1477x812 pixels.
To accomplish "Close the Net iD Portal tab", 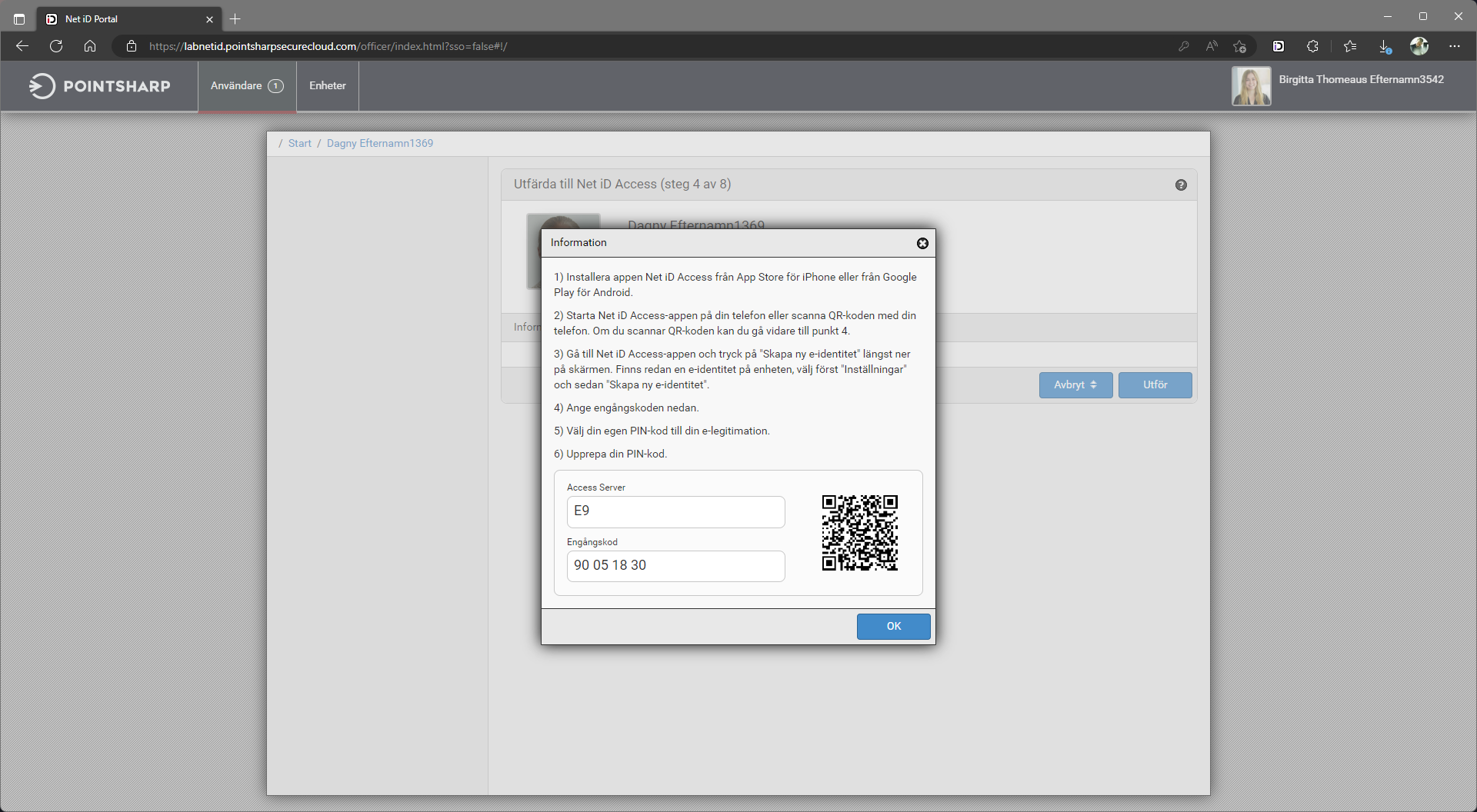I will point(209,19).
